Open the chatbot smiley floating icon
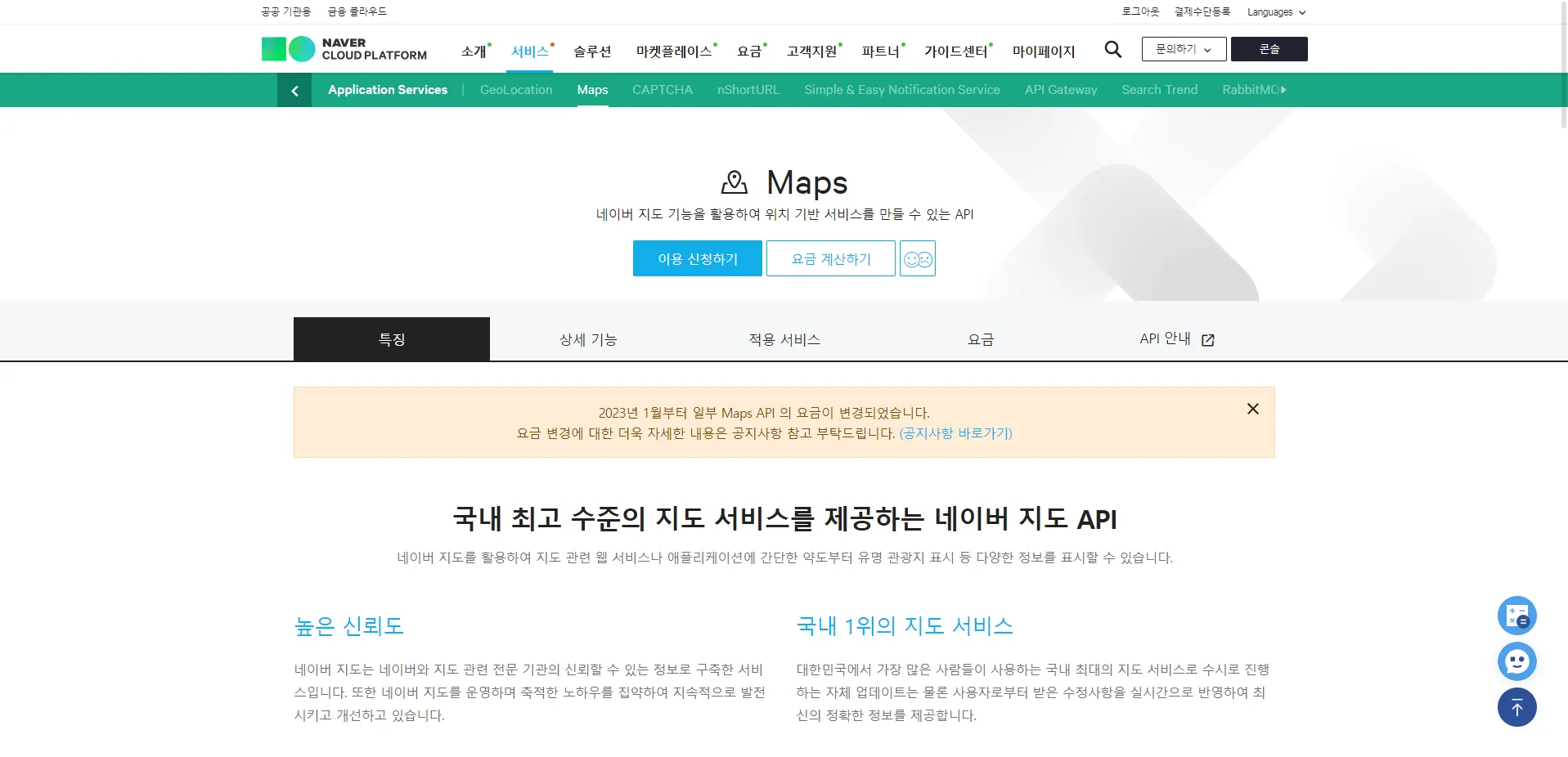The height and width of the screenshot is (757, 1568). pyautogui.click(x=1516, y=661)
